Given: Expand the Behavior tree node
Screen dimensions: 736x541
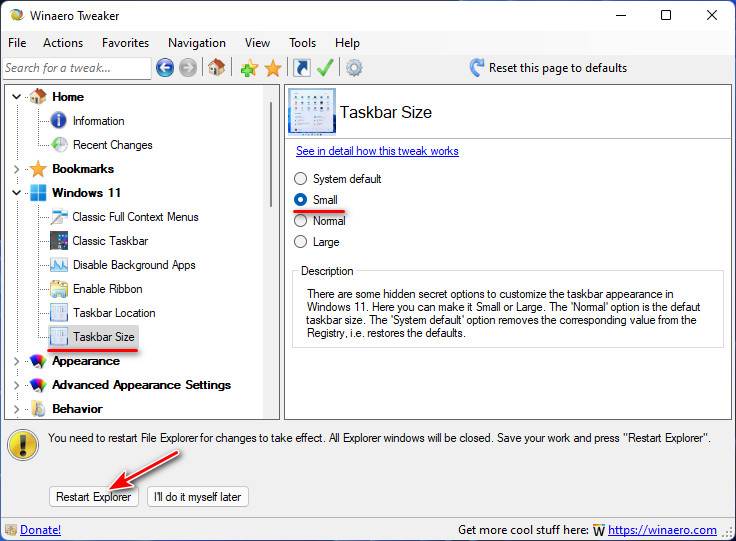Looking at the screenshot, I should click(16, 409).
